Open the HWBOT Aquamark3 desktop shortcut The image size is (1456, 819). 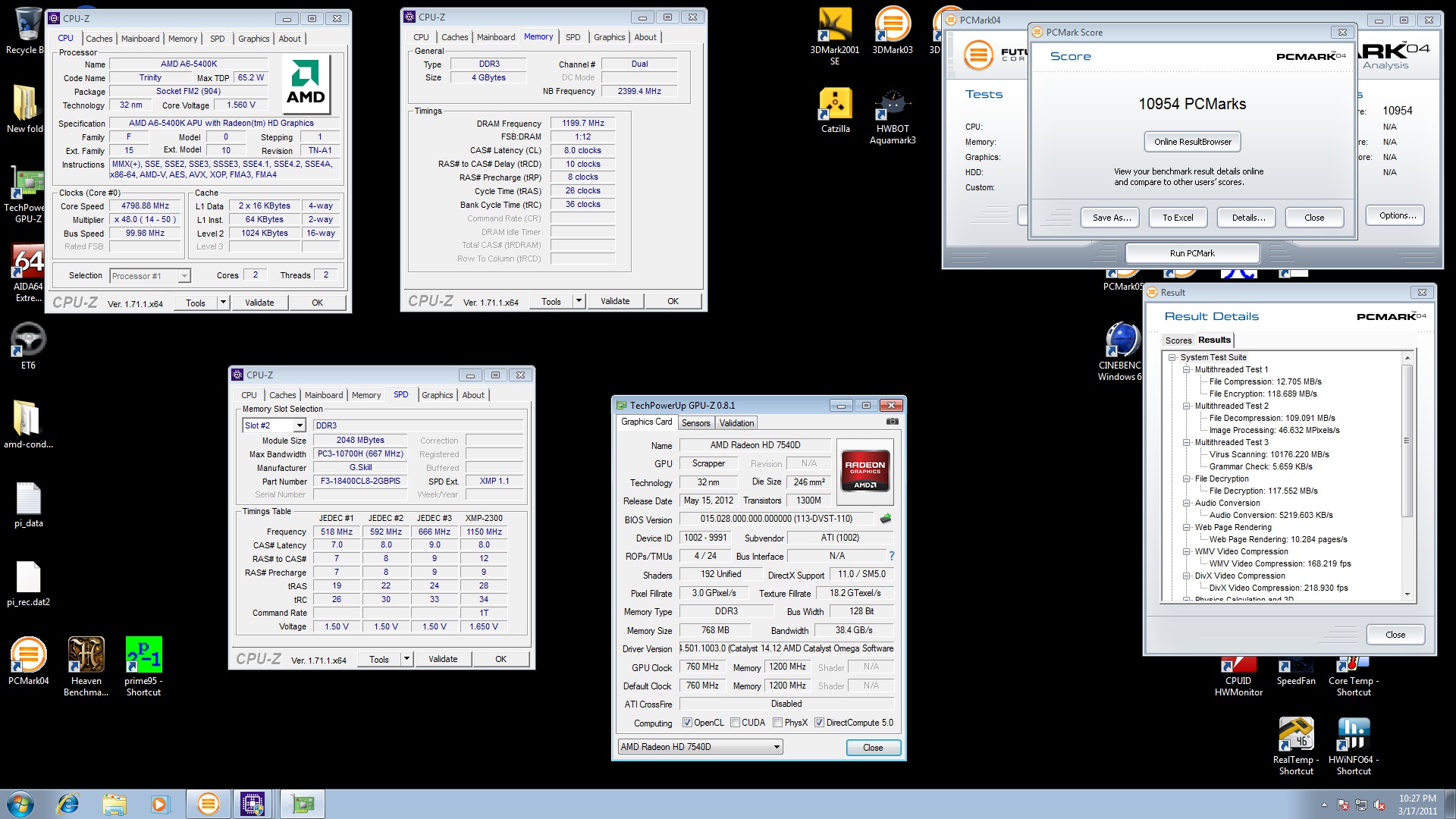click(x=893, y=116)
